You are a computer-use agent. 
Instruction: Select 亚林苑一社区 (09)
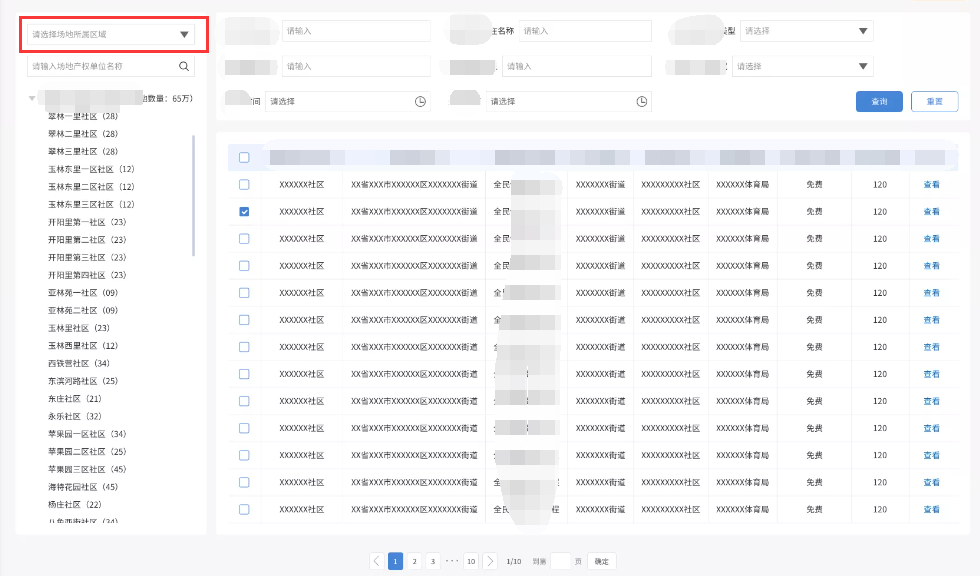point(83,292)
